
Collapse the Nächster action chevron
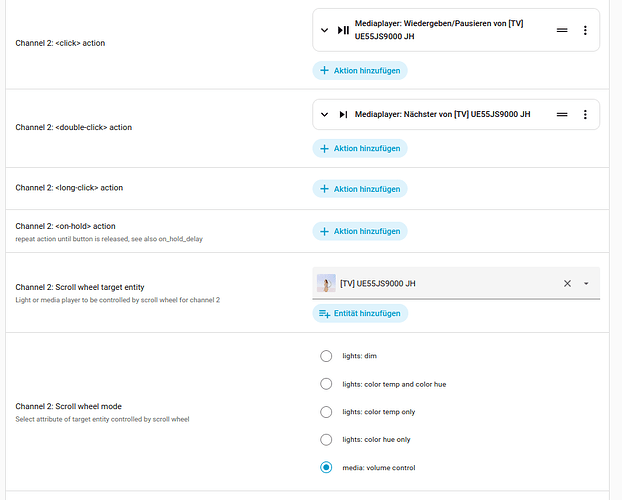pos(324,114)
